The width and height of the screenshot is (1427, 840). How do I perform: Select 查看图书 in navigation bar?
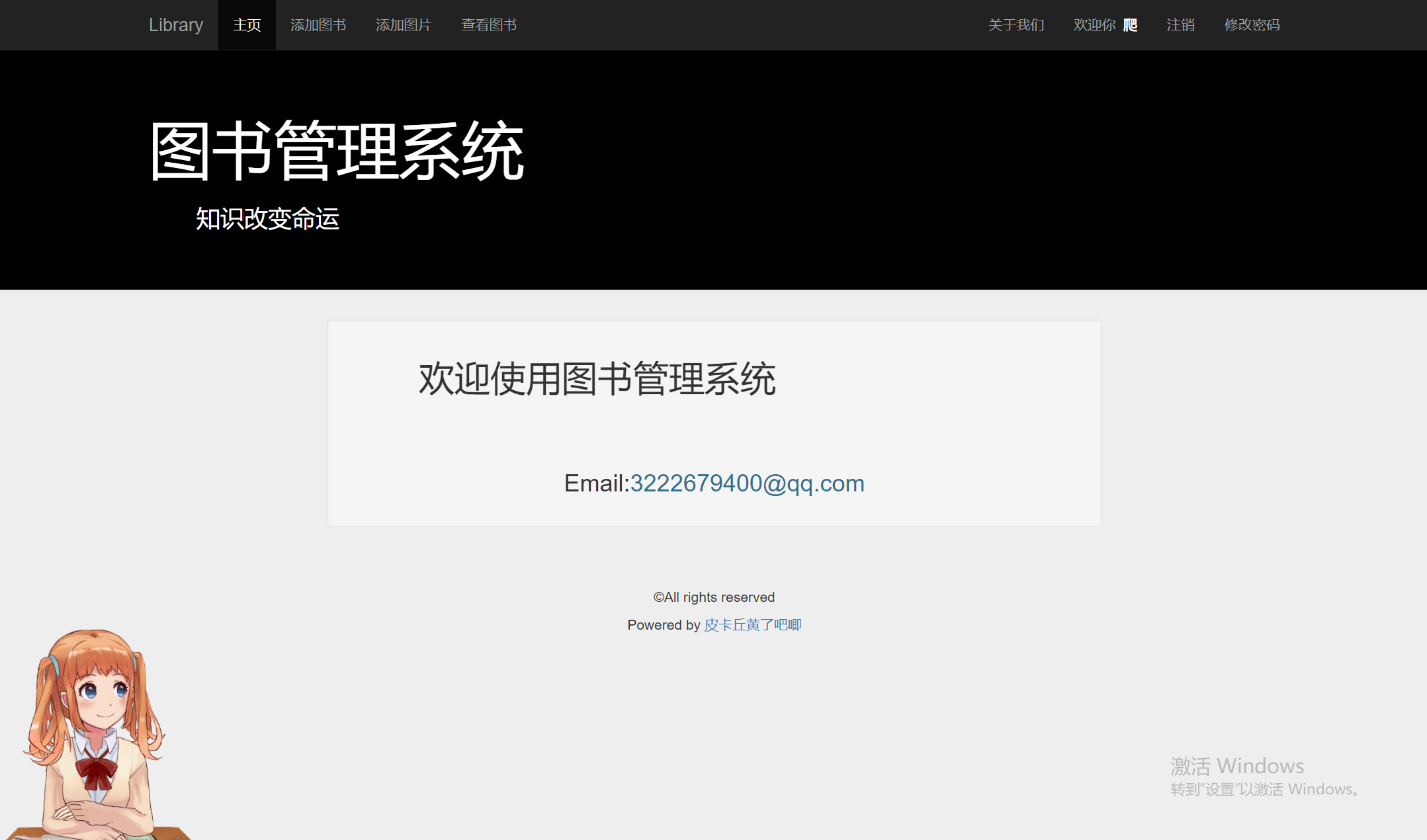(489, 25)
